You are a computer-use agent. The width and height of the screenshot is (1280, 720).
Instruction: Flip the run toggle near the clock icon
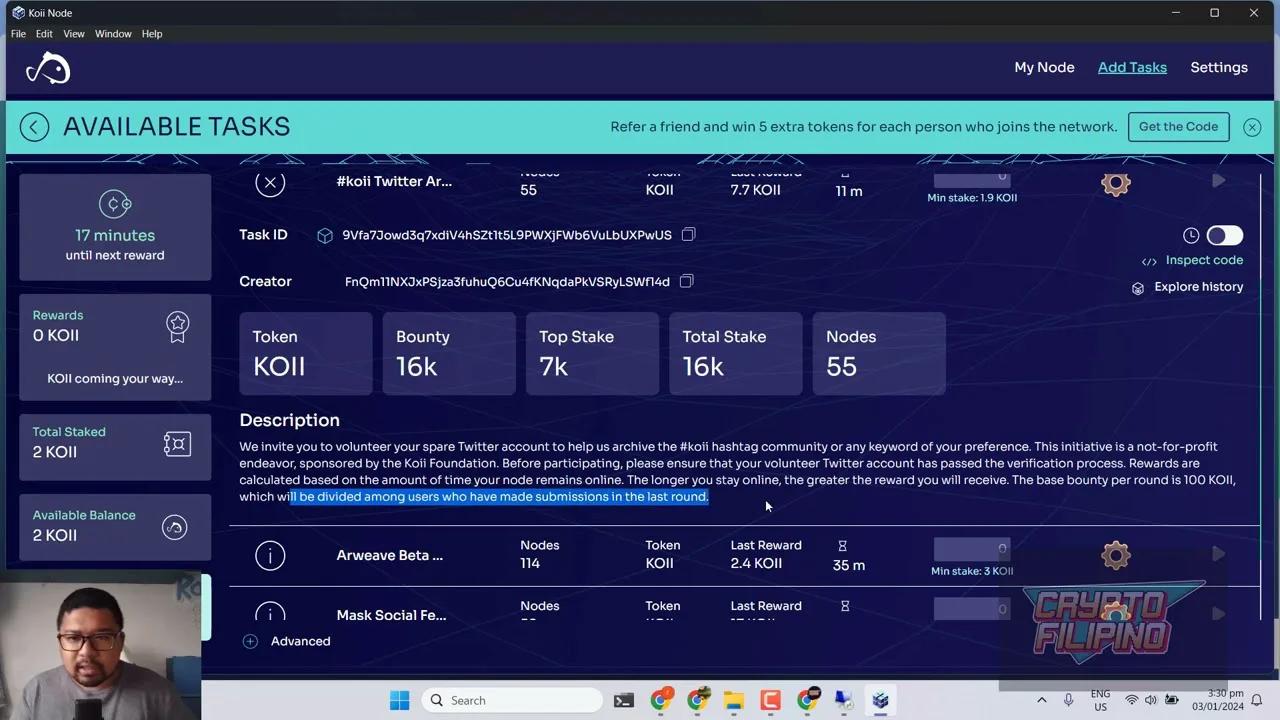(1224, 235)
